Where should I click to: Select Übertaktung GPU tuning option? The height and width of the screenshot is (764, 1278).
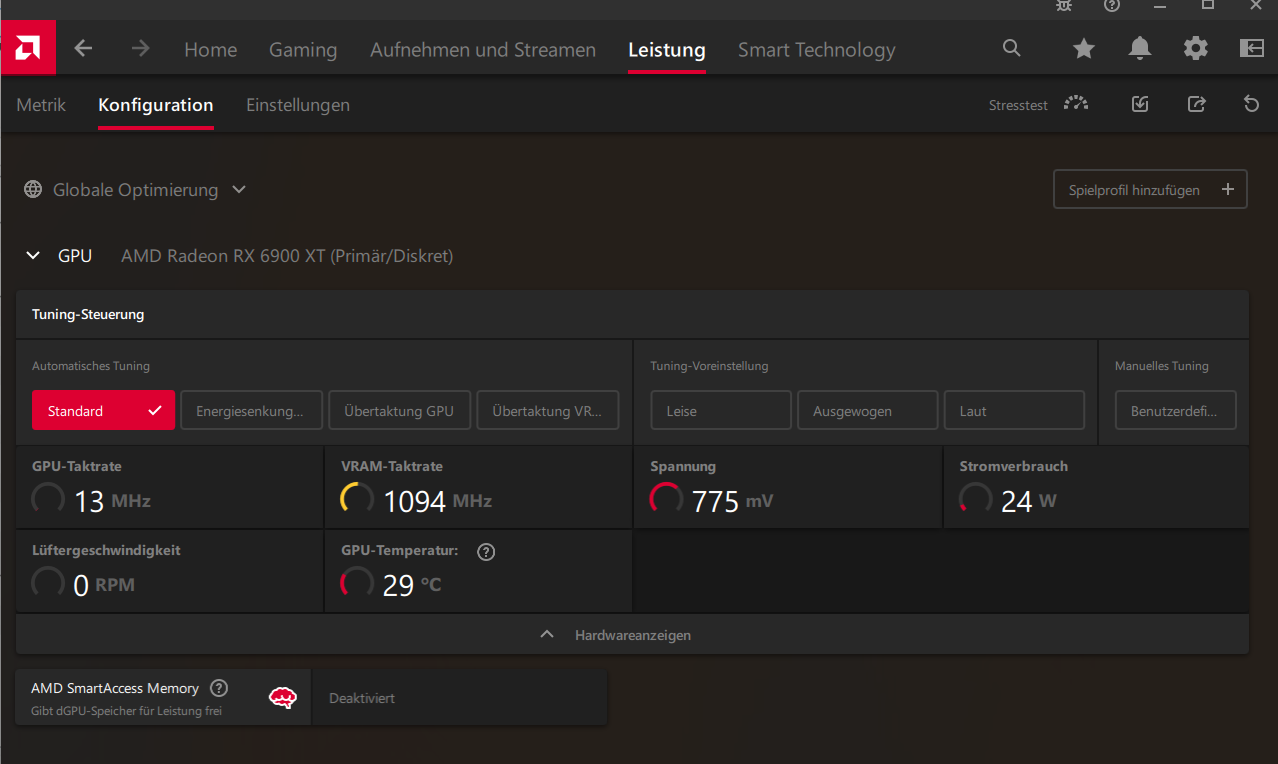399,410
